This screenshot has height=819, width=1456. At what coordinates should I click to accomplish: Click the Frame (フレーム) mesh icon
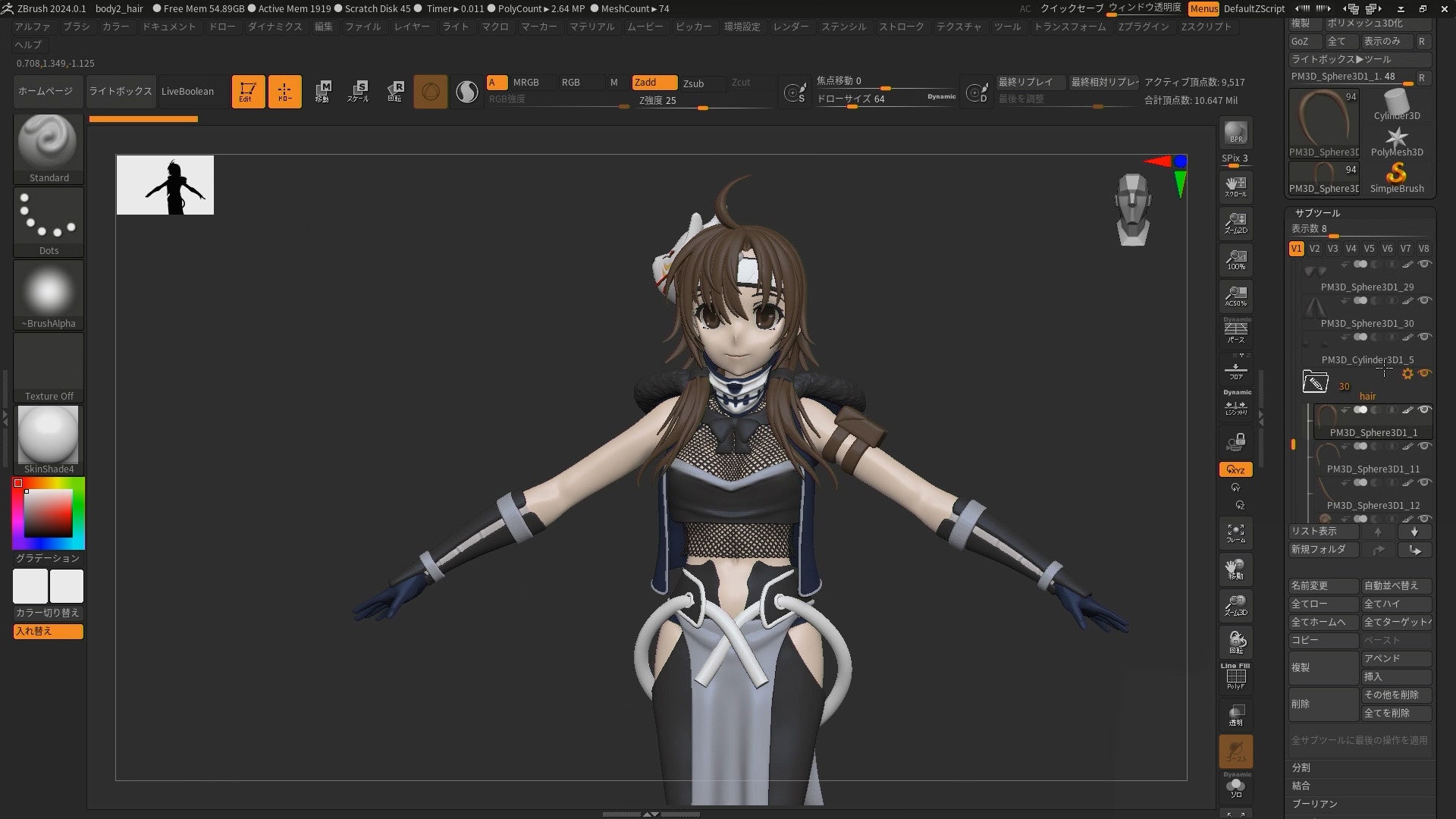pos(1236,533)
